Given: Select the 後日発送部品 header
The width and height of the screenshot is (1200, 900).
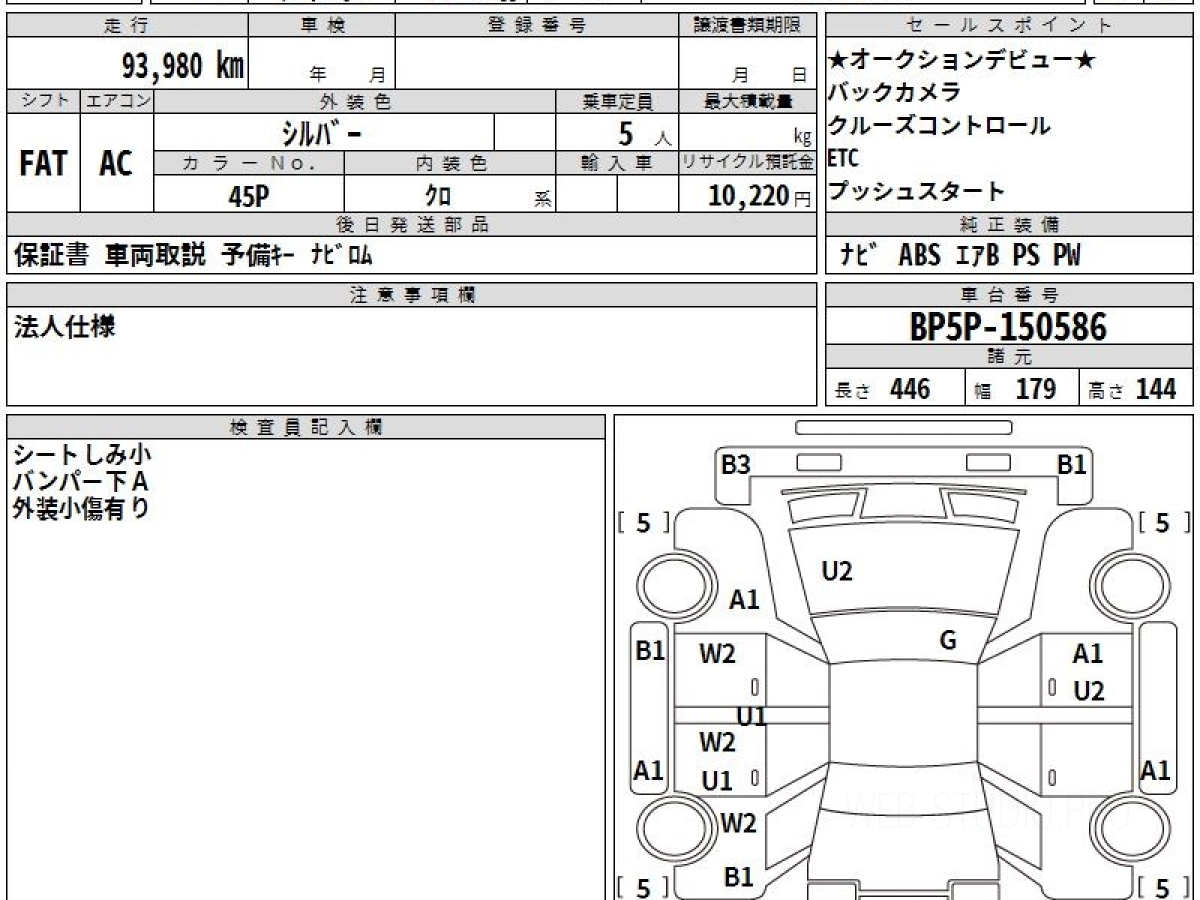Looking at the screenshot, I should click(411, 225).
